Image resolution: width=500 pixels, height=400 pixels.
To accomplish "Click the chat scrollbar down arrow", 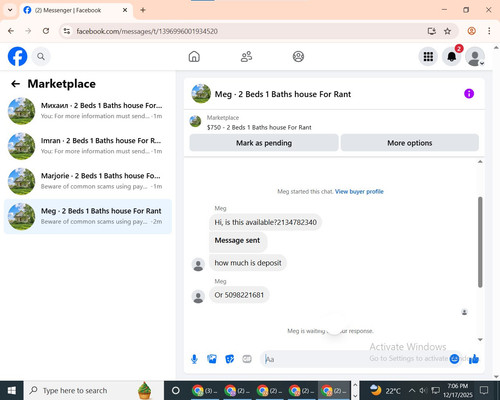I will click(480, 340).
